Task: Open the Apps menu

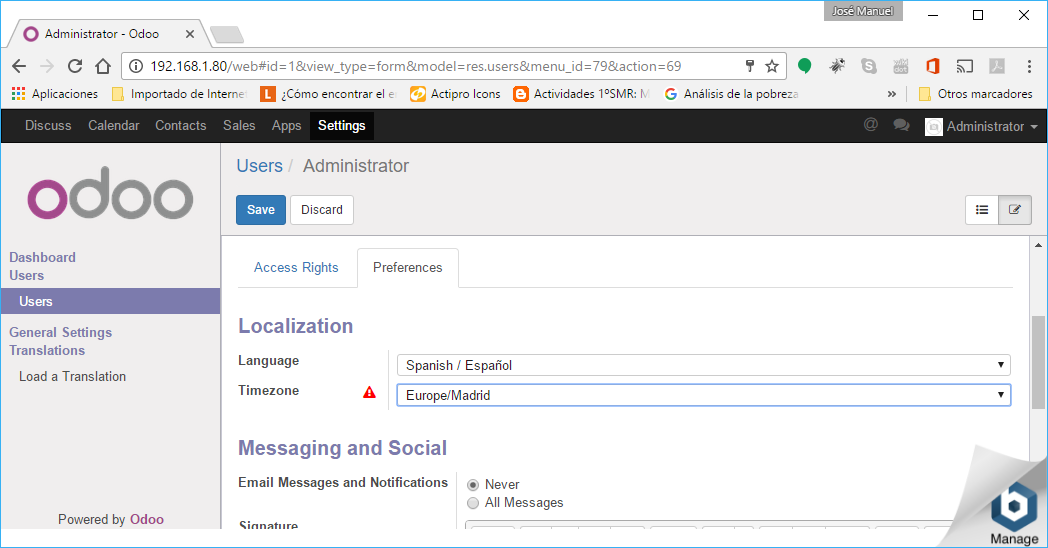Action: [286, 126]
